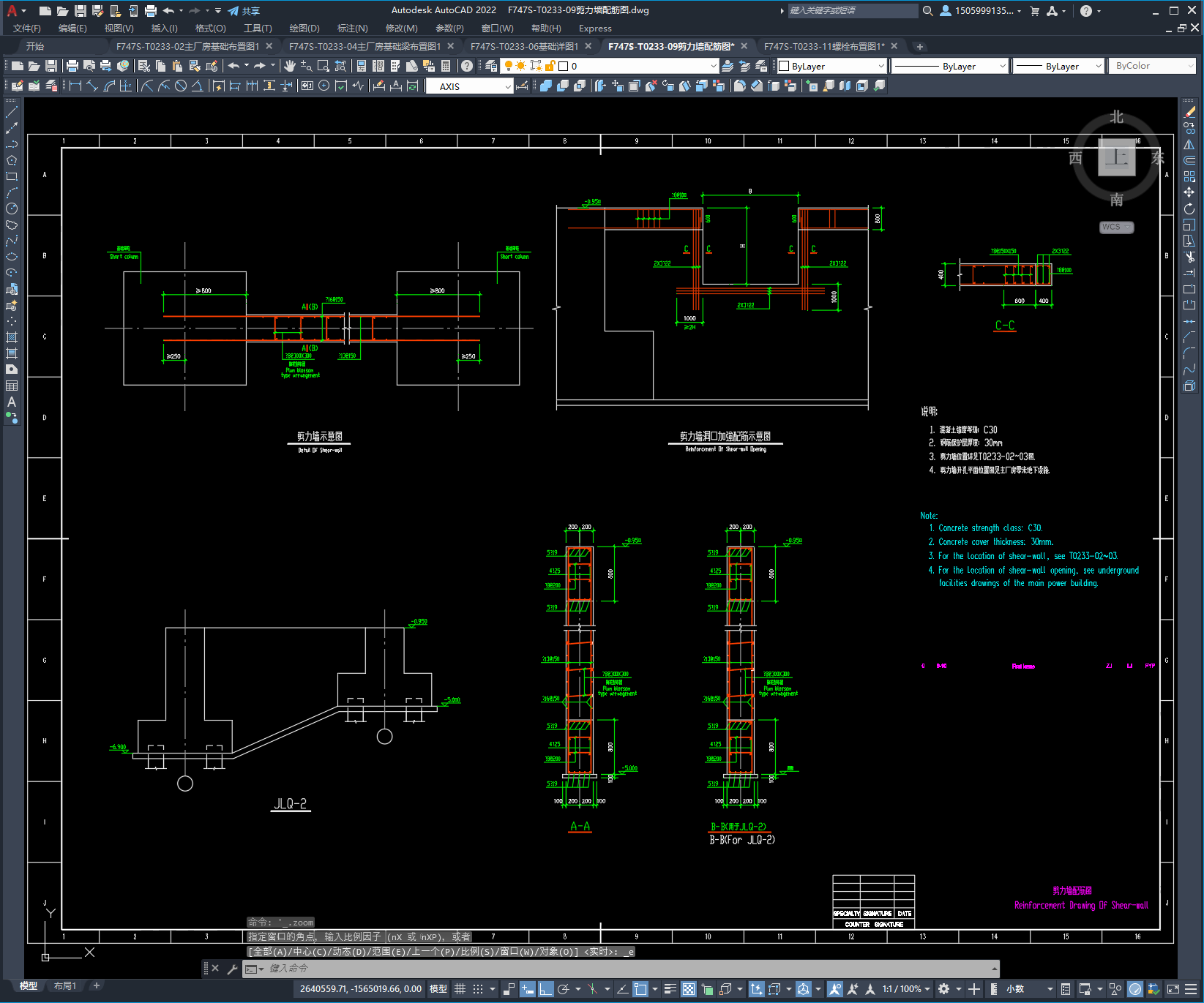Click the 共享 share button
Image resolution: width=1204 pixels, height=1003 pixels.
click(x=244, y=11)
